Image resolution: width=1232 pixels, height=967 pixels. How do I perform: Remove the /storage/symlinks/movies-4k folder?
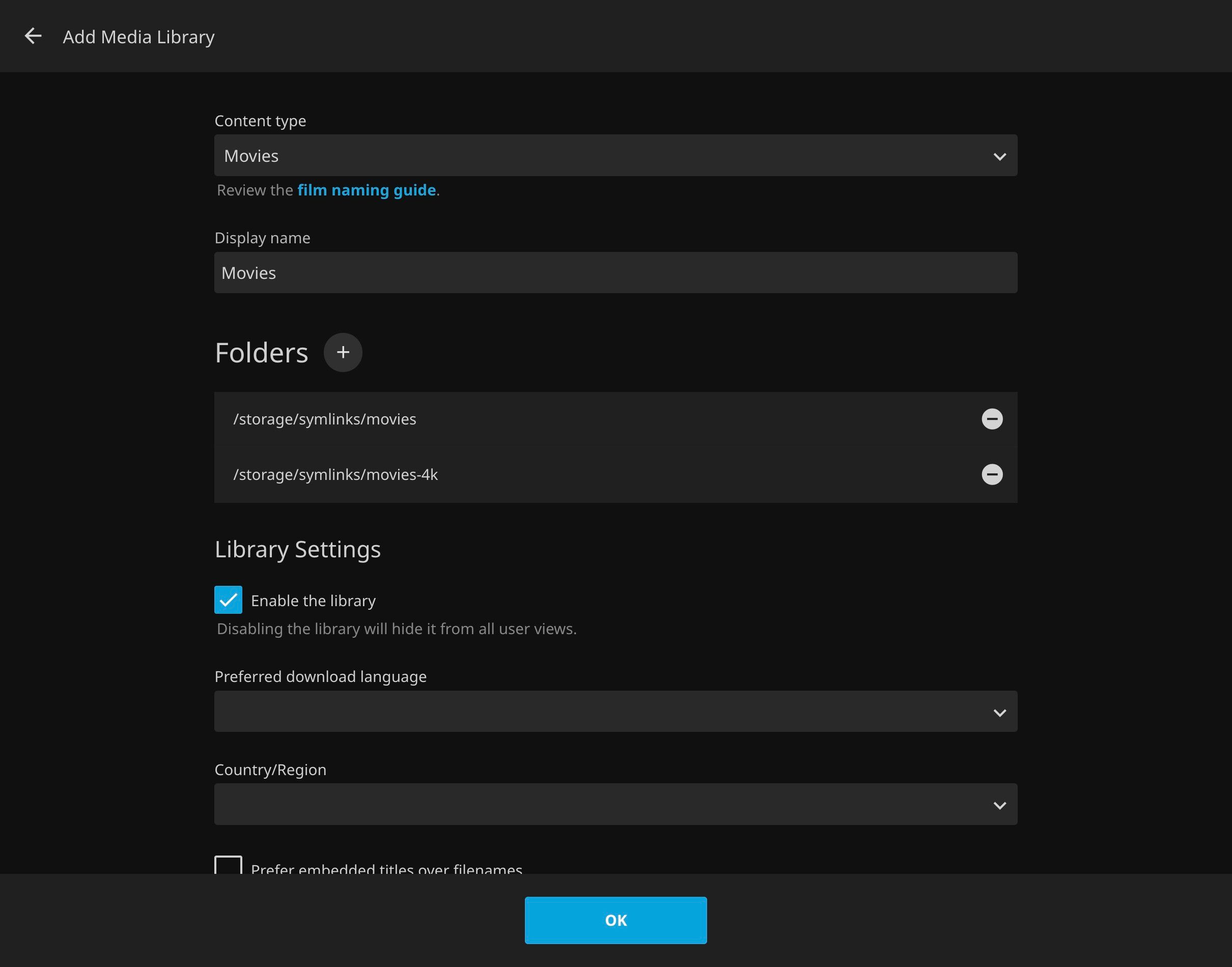click(991, 474)
